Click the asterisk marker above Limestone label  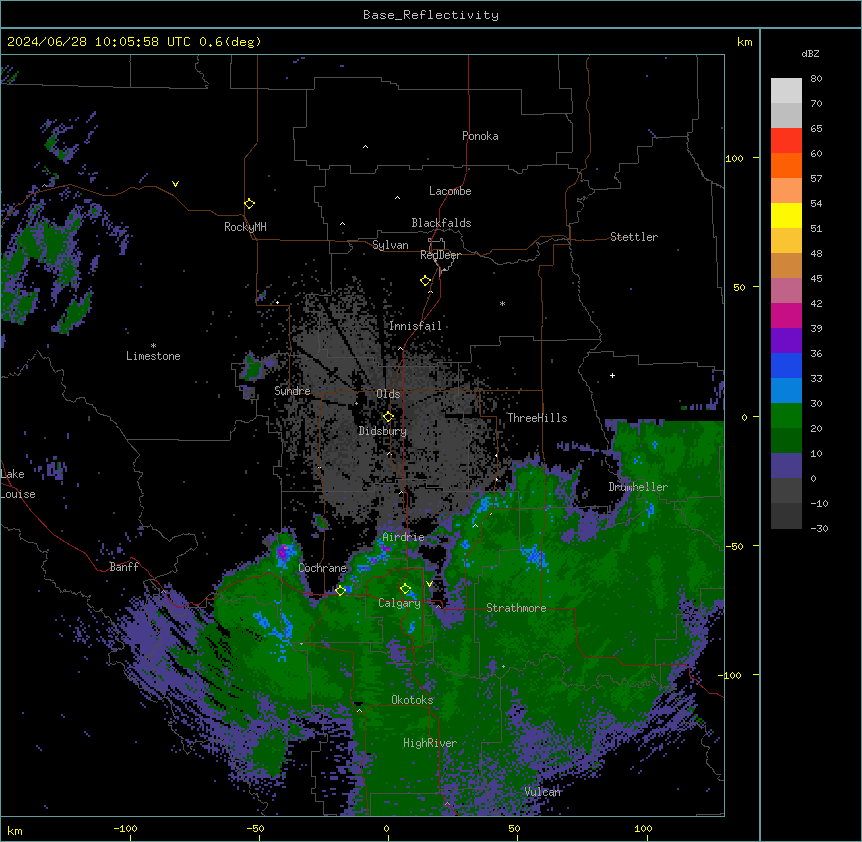tap(153, 345)
